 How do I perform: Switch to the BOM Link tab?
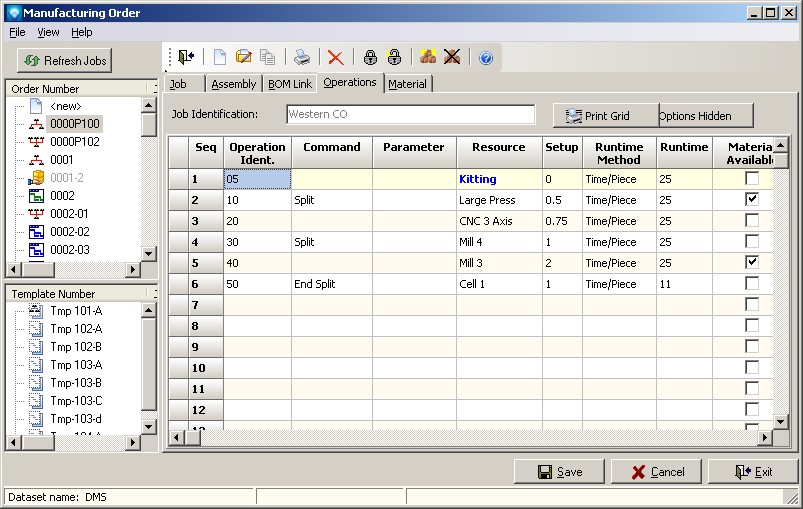pyautogui.click(x=289, y=84)
